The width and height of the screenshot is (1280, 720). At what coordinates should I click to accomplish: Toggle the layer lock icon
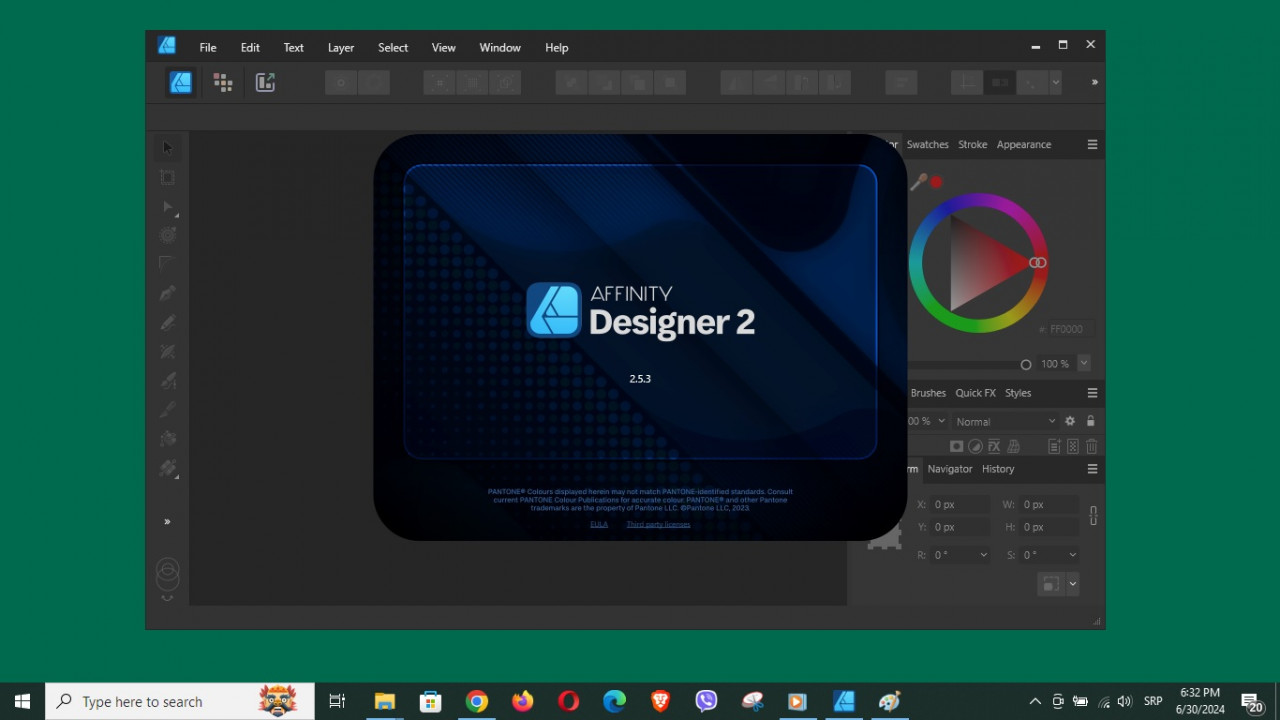tap(1091, 421)
